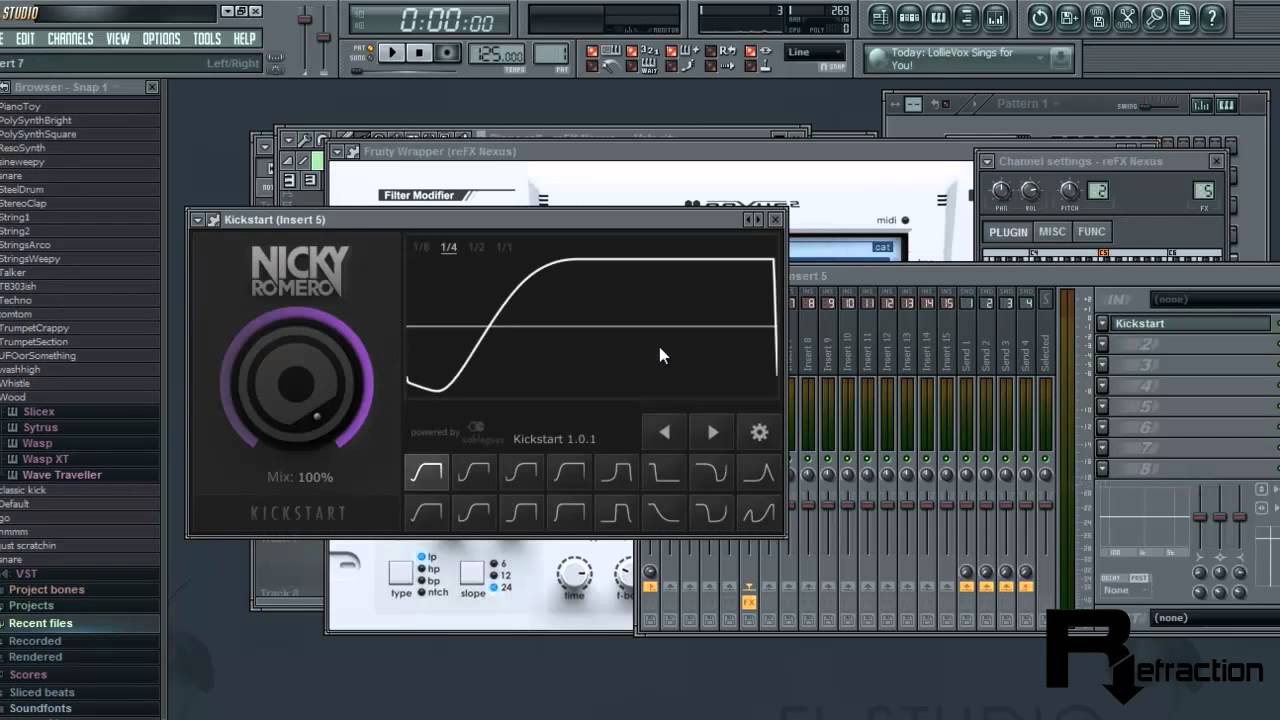Open menu arrow for Kickstart effect slot
Screen dimensions: 1280x720
1102,323
